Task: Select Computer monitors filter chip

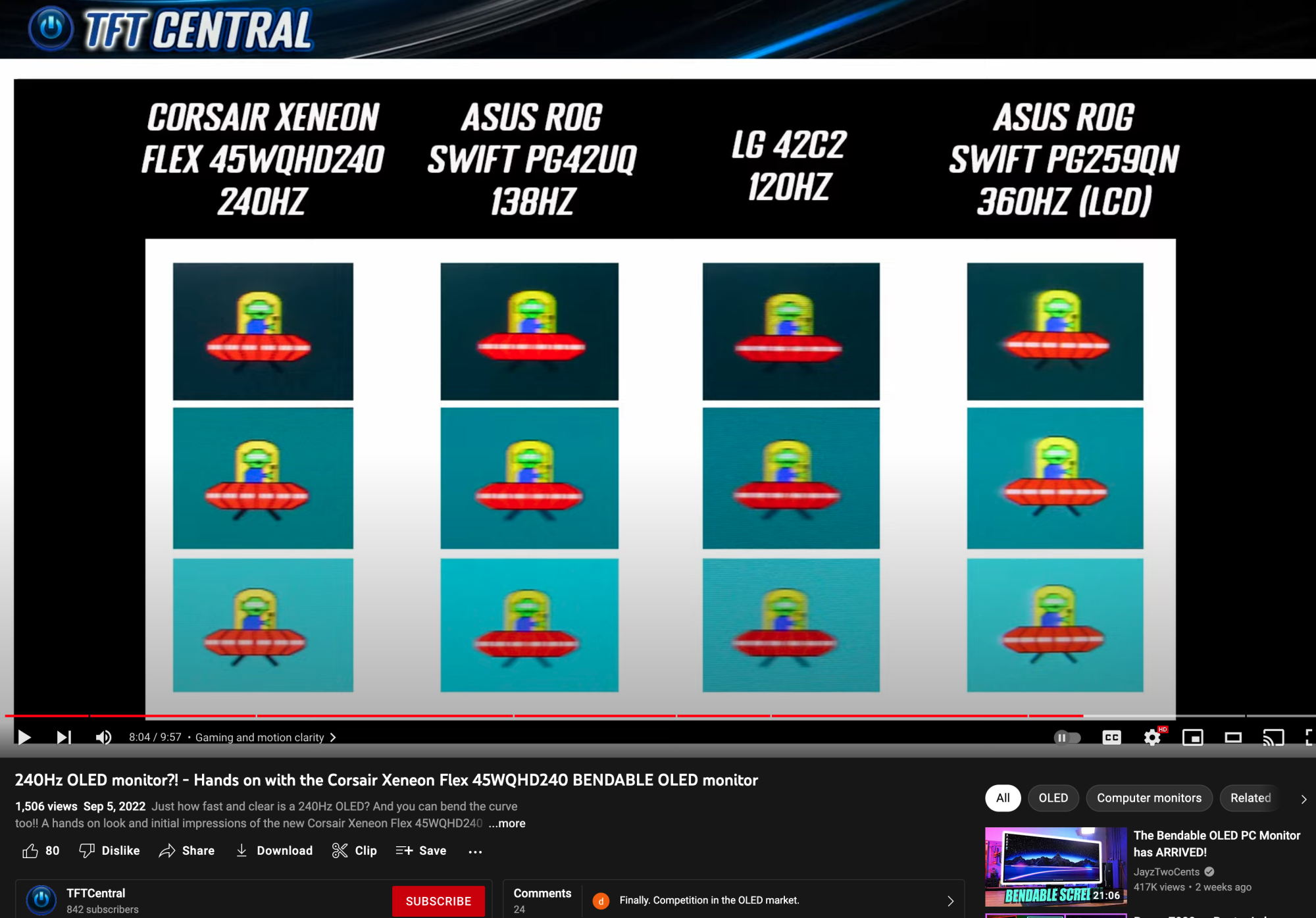Action: [1149, 798]
